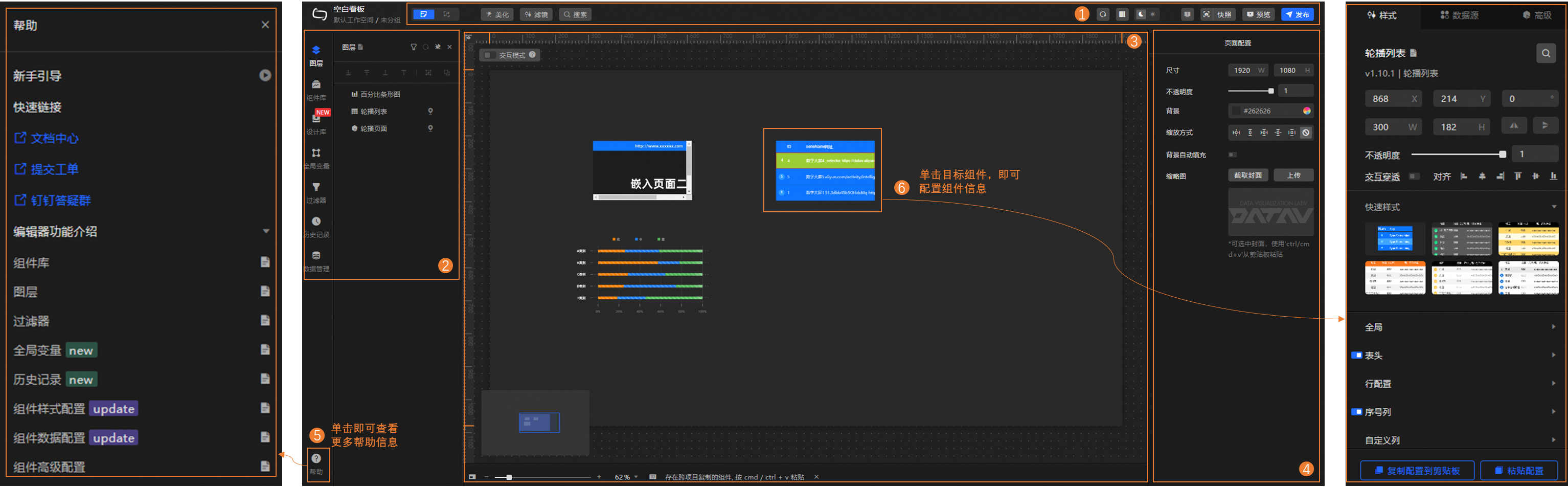Toggle the dark/light theme switch
The image size is (1568, 487).
point(1146,15)
